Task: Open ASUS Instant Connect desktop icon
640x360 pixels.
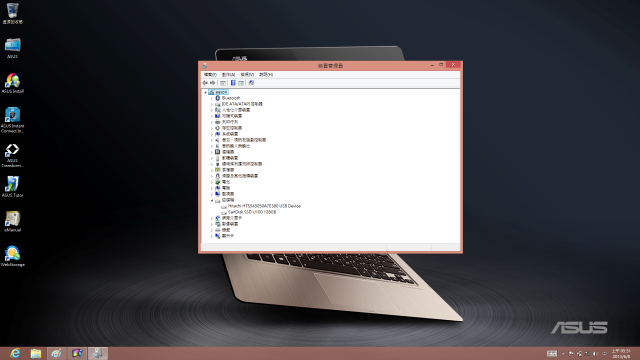Action: 13,120
